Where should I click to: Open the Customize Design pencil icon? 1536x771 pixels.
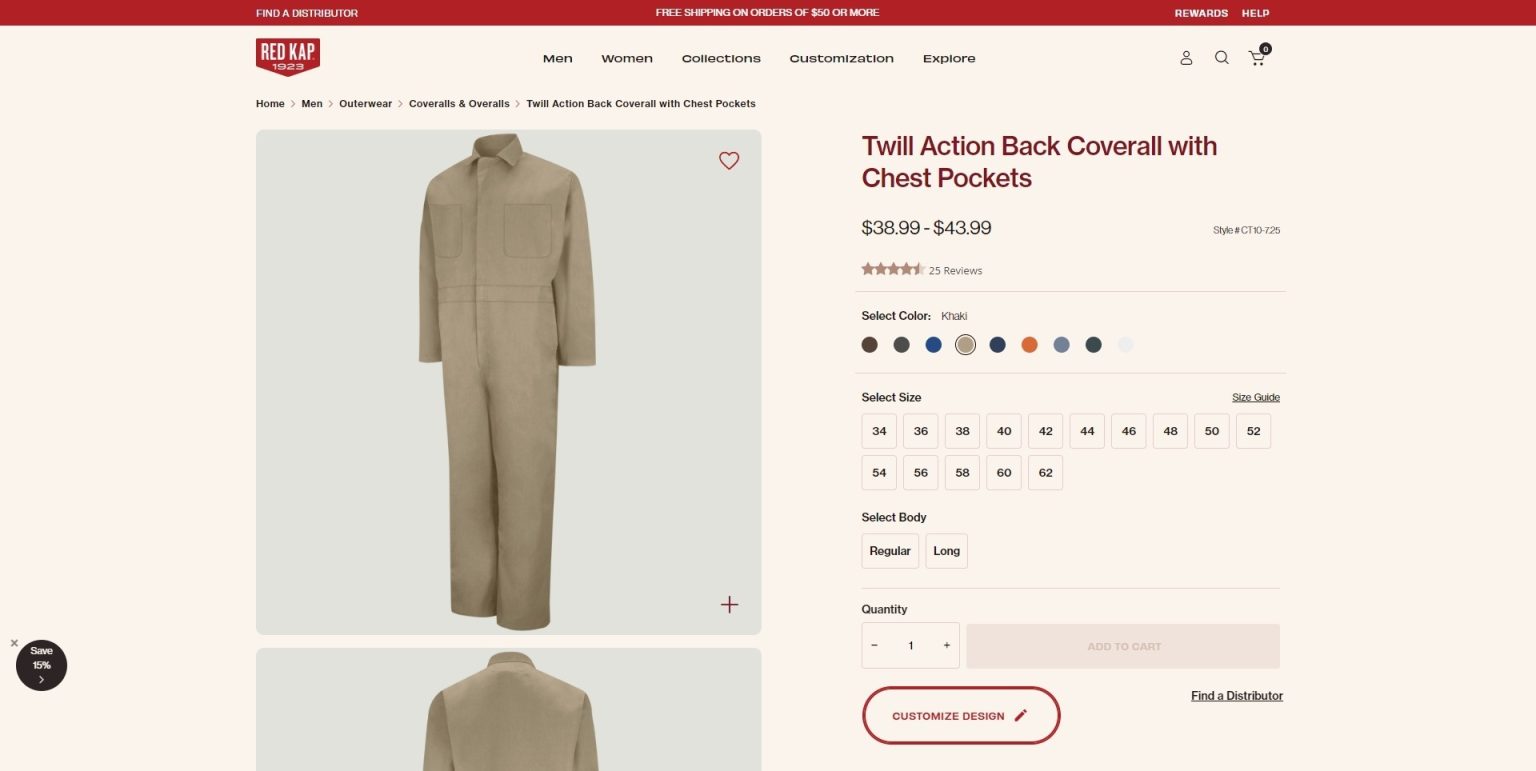coord(1020,715)
